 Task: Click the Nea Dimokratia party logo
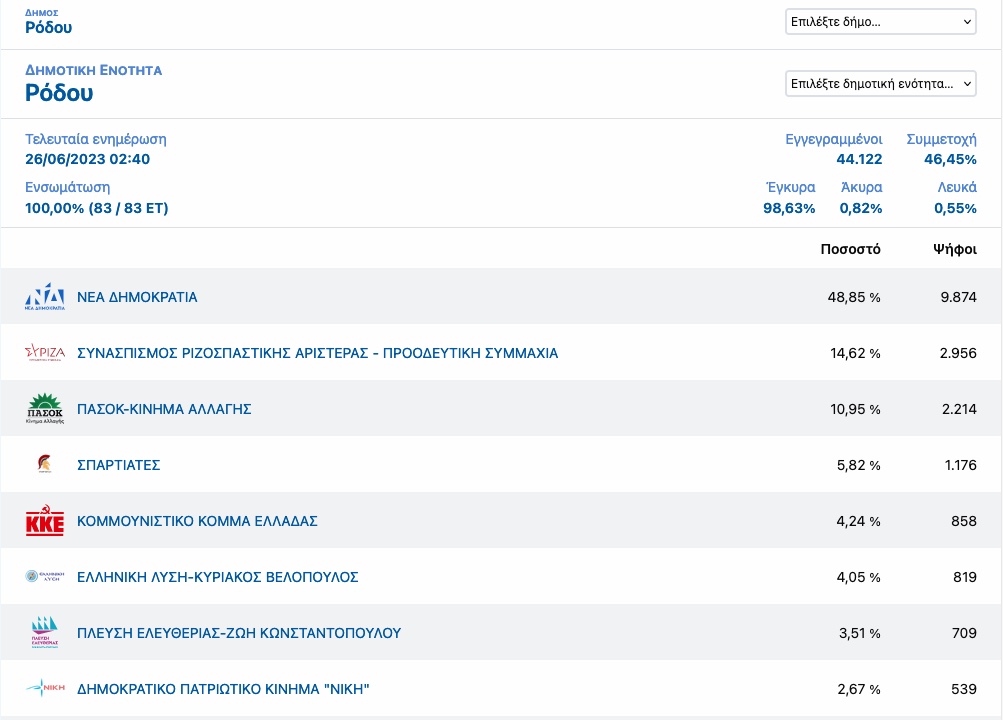click(45, 297)
